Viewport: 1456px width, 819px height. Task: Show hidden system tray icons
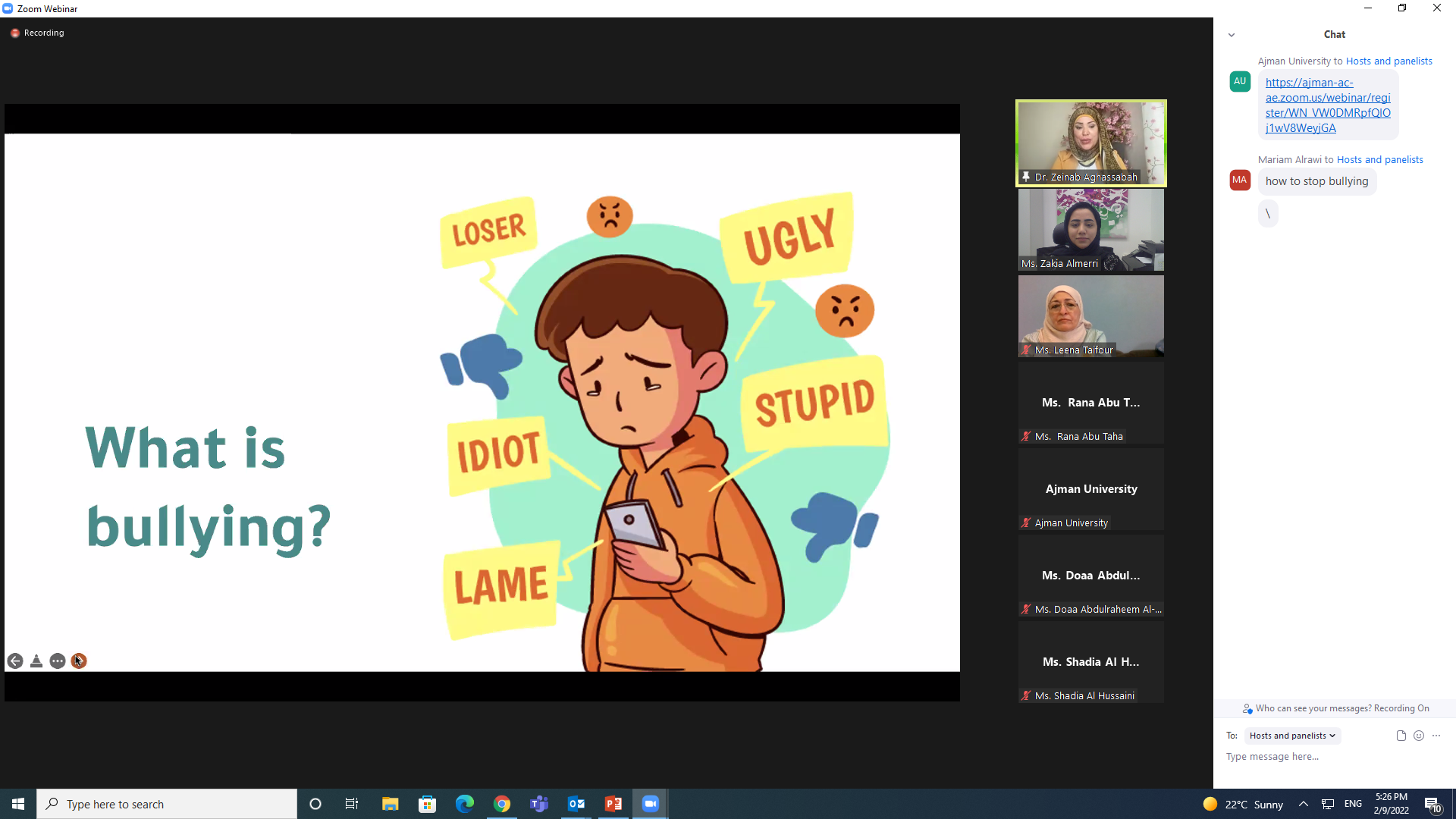point(1303,804)
